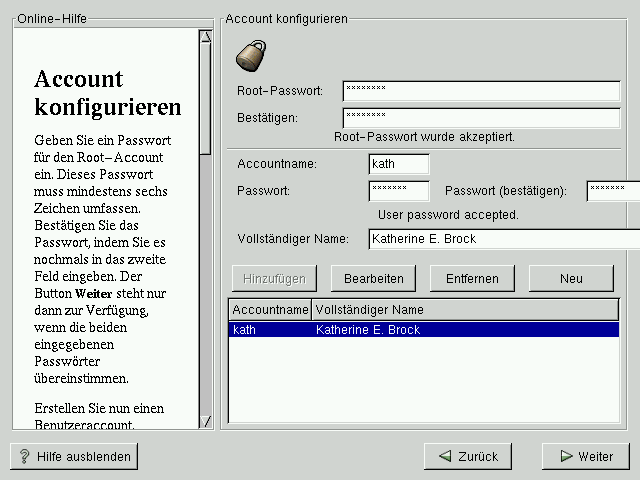Click the right arrow icon on Weiter
This screenshot has height=480, width=640.
click(566, 456)
